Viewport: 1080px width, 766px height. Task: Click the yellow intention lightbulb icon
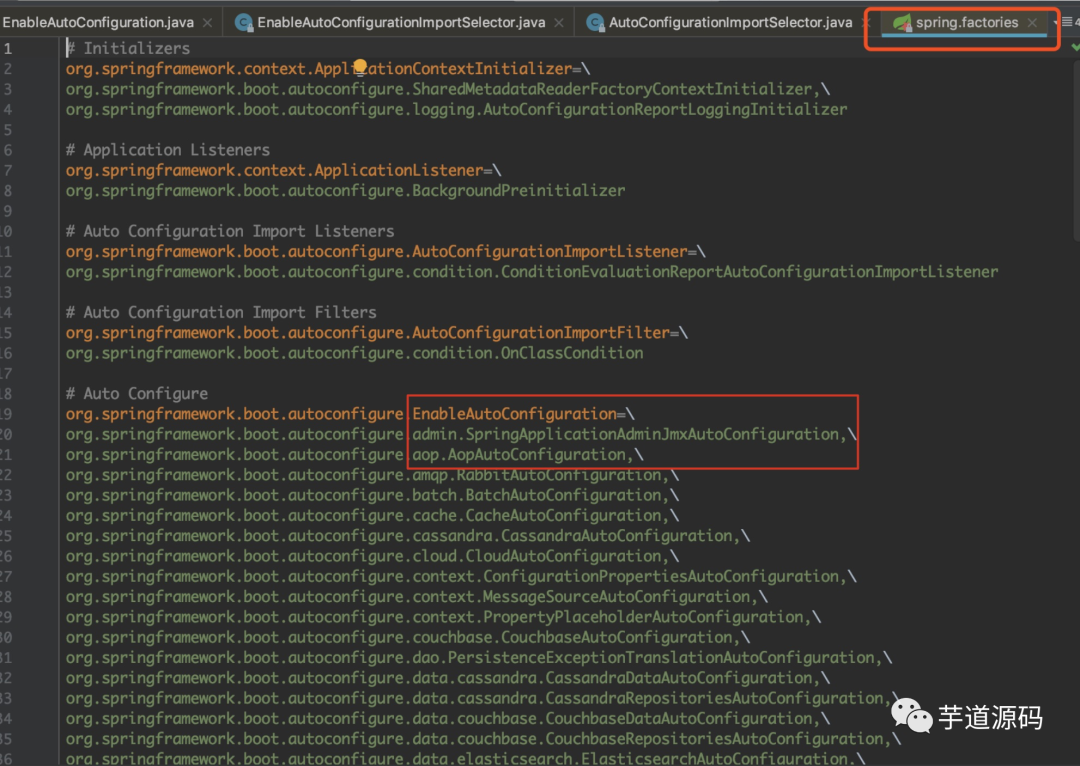(360, 67)
